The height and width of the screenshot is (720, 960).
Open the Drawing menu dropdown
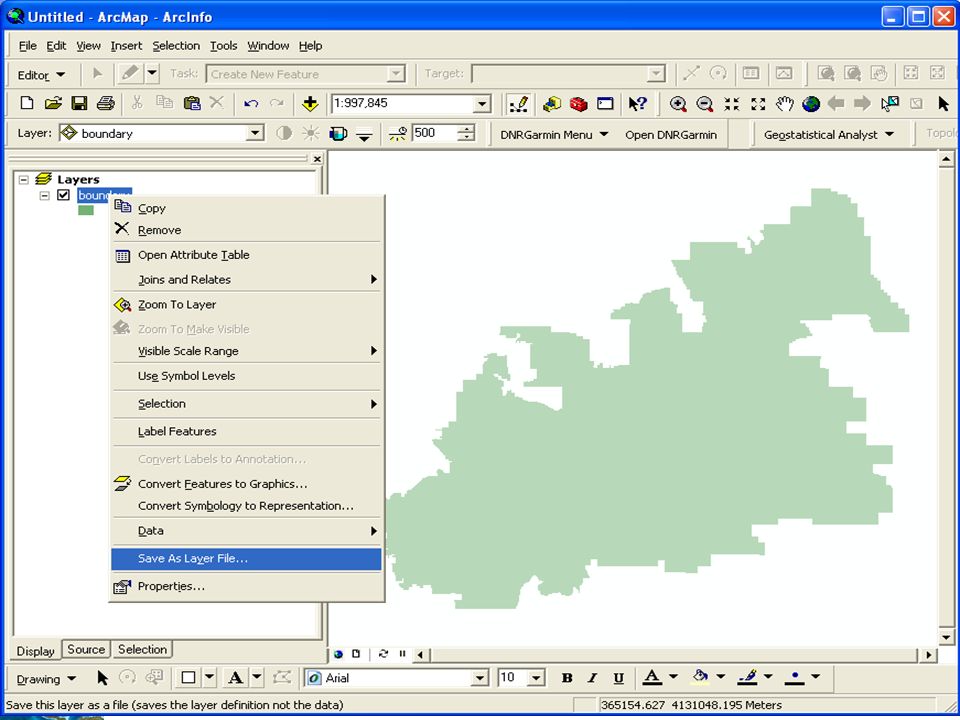46,678
